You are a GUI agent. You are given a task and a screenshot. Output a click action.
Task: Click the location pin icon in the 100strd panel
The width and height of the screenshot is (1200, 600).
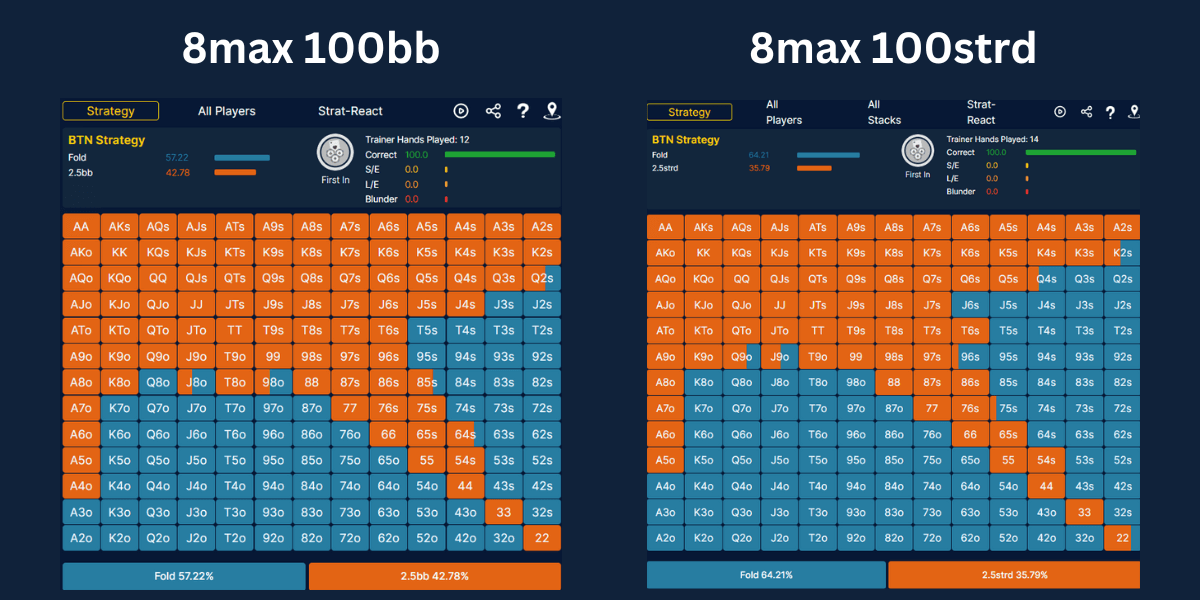[1133, 112]
